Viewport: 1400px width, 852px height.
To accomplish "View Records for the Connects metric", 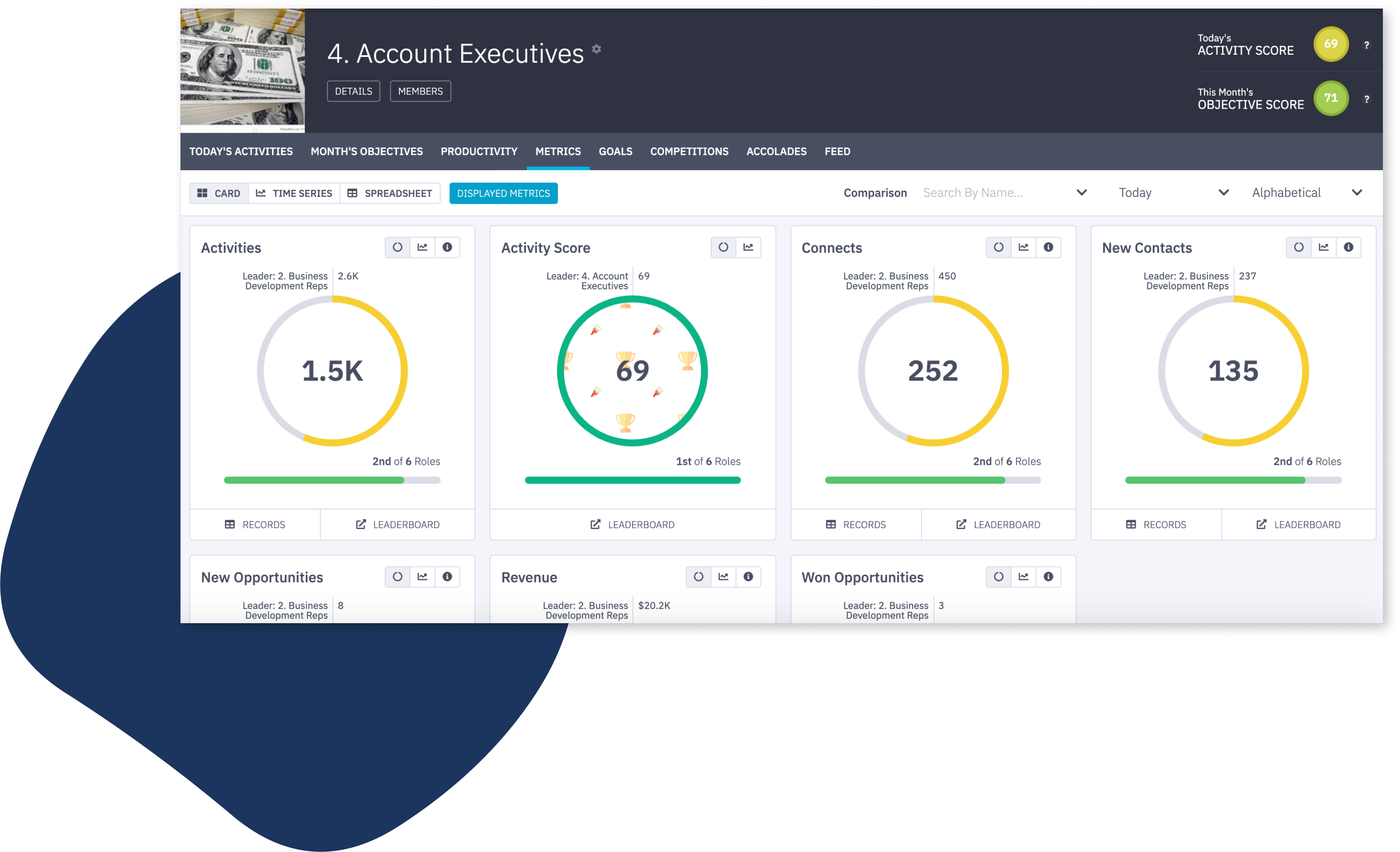I will pyautogui.click(x=856, y=524).
